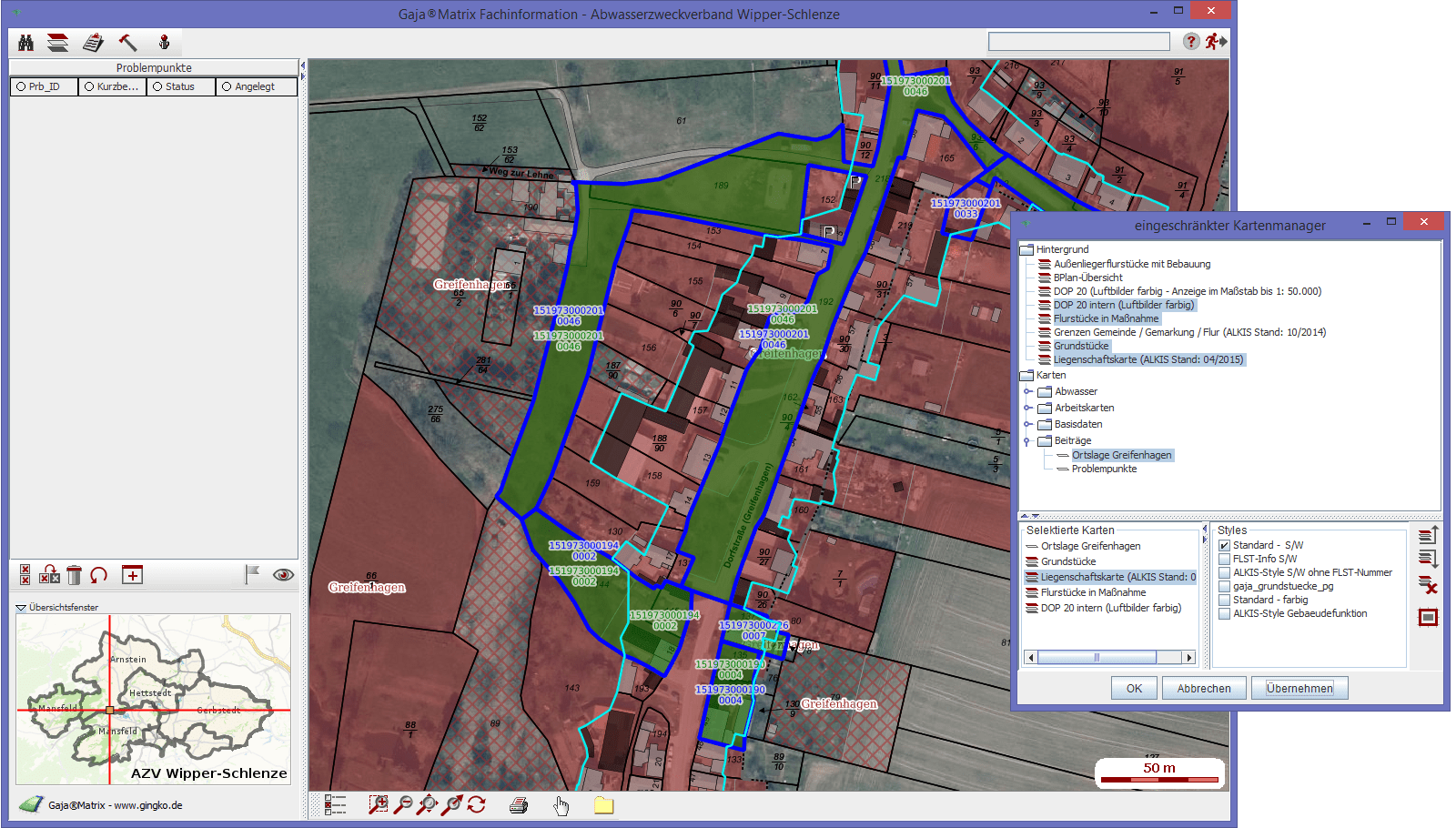The width and height of the screenshot is (1456, 828).
Task: Click the trash can delete icon
Action: point(75,575)
